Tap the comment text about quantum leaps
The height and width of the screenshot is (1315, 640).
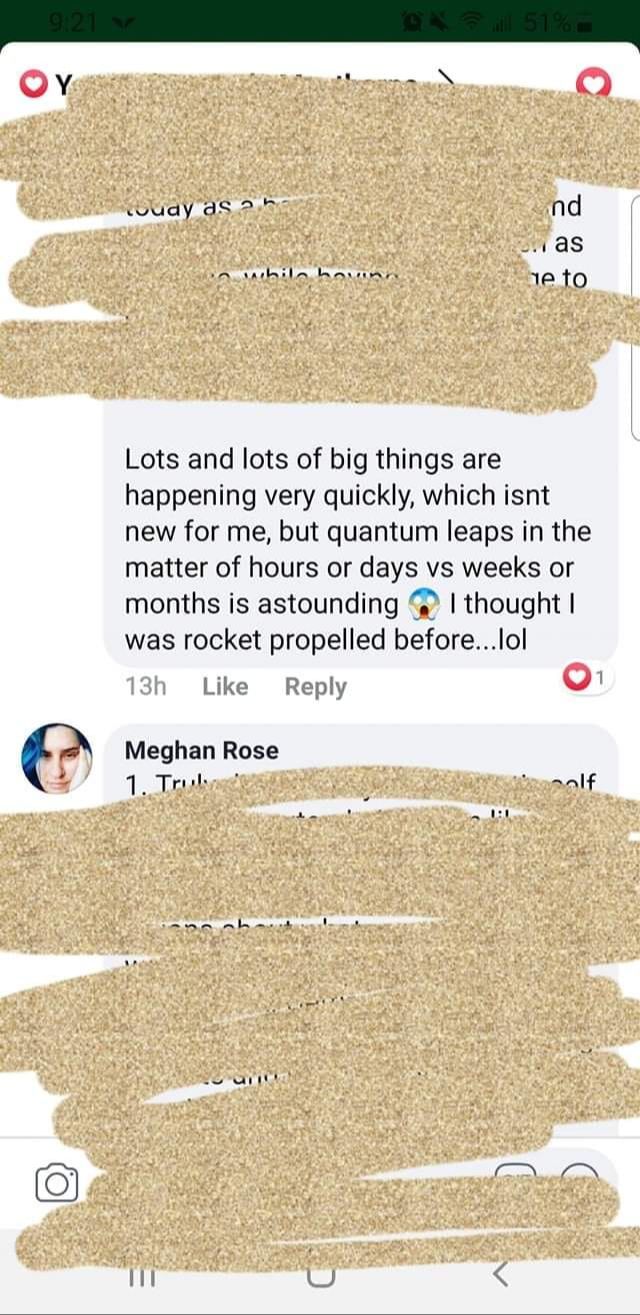357,550
